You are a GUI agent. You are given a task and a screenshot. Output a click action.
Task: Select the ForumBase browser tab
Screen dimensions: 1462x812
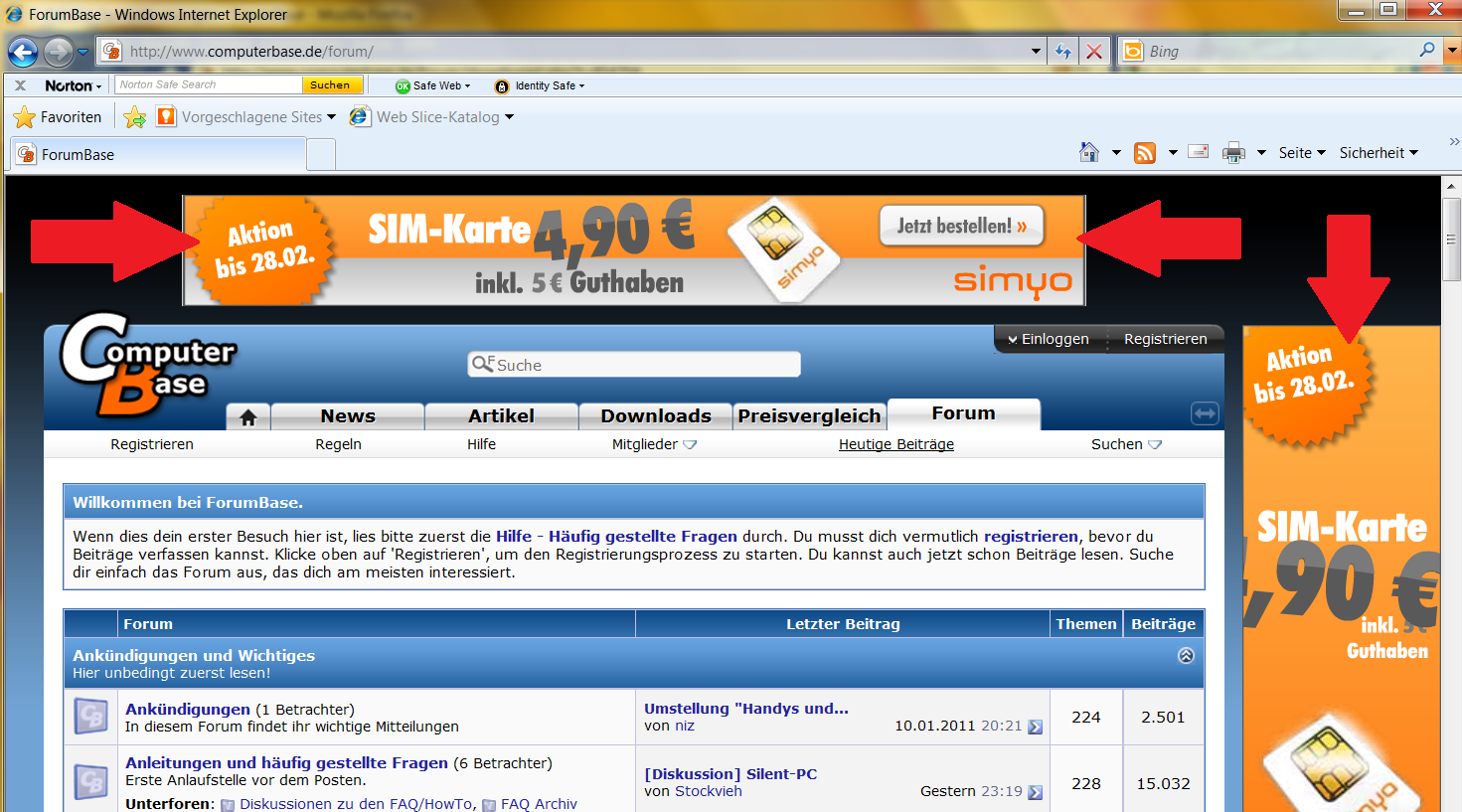click(157, 154)
